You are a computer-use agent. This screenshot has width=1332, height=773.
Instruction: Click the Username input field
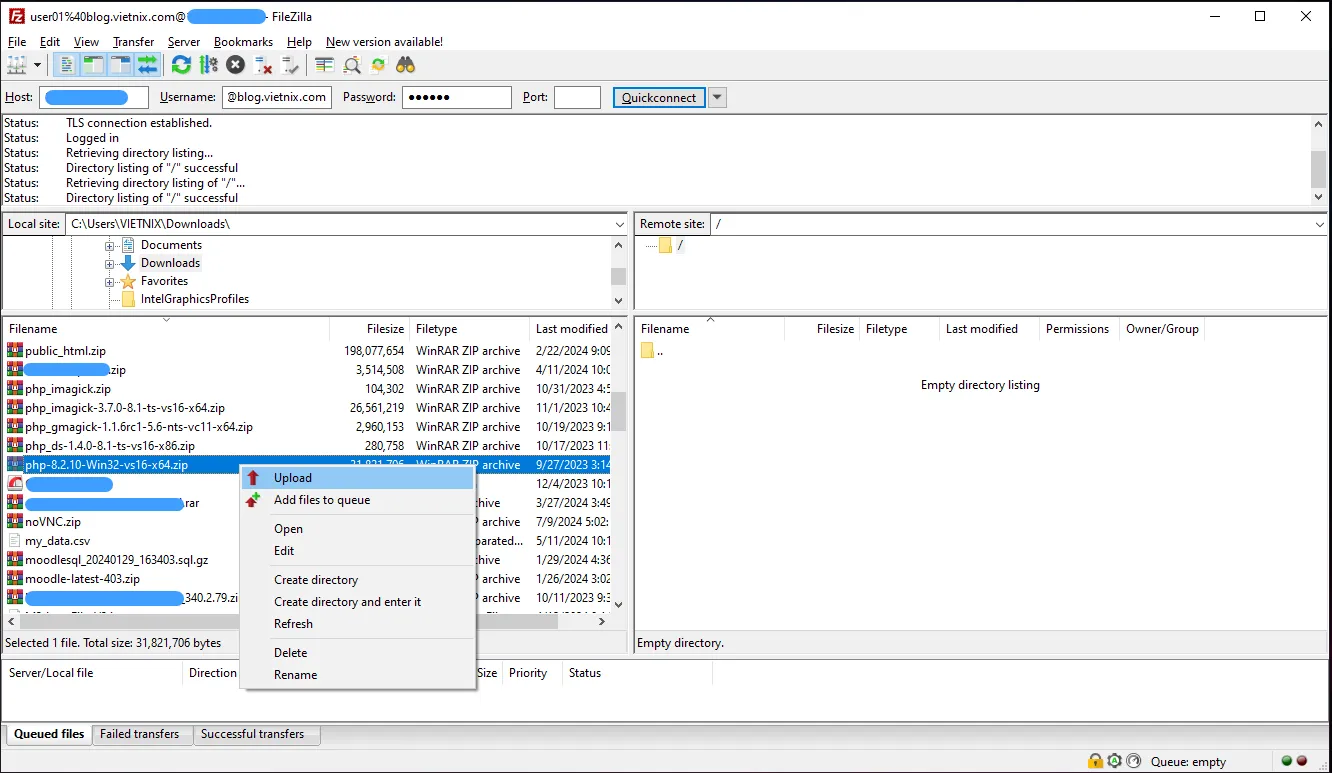click(x=277, y=97)
